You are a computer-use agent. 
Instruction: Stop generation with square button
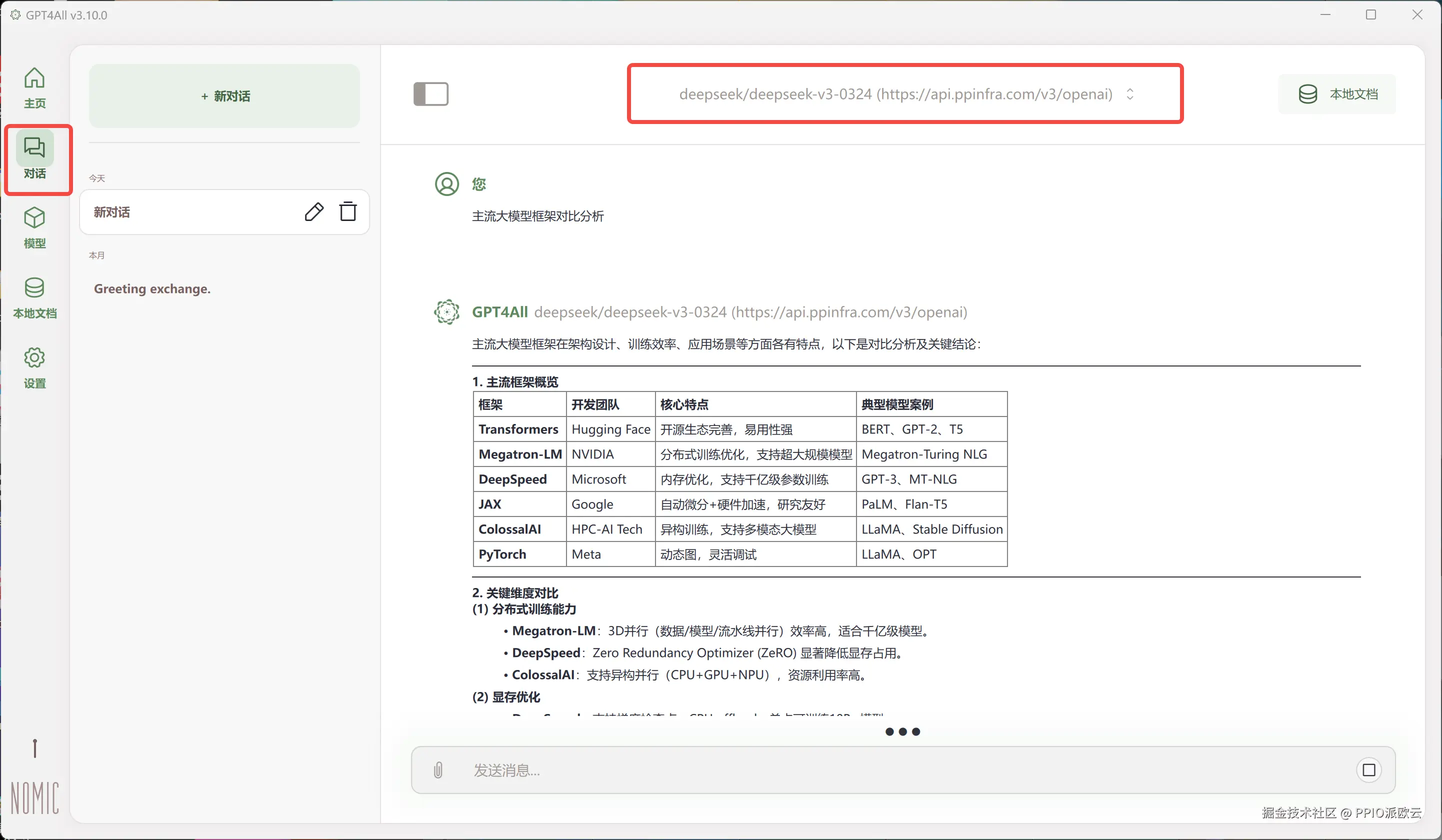click(x=1369, y=770)
